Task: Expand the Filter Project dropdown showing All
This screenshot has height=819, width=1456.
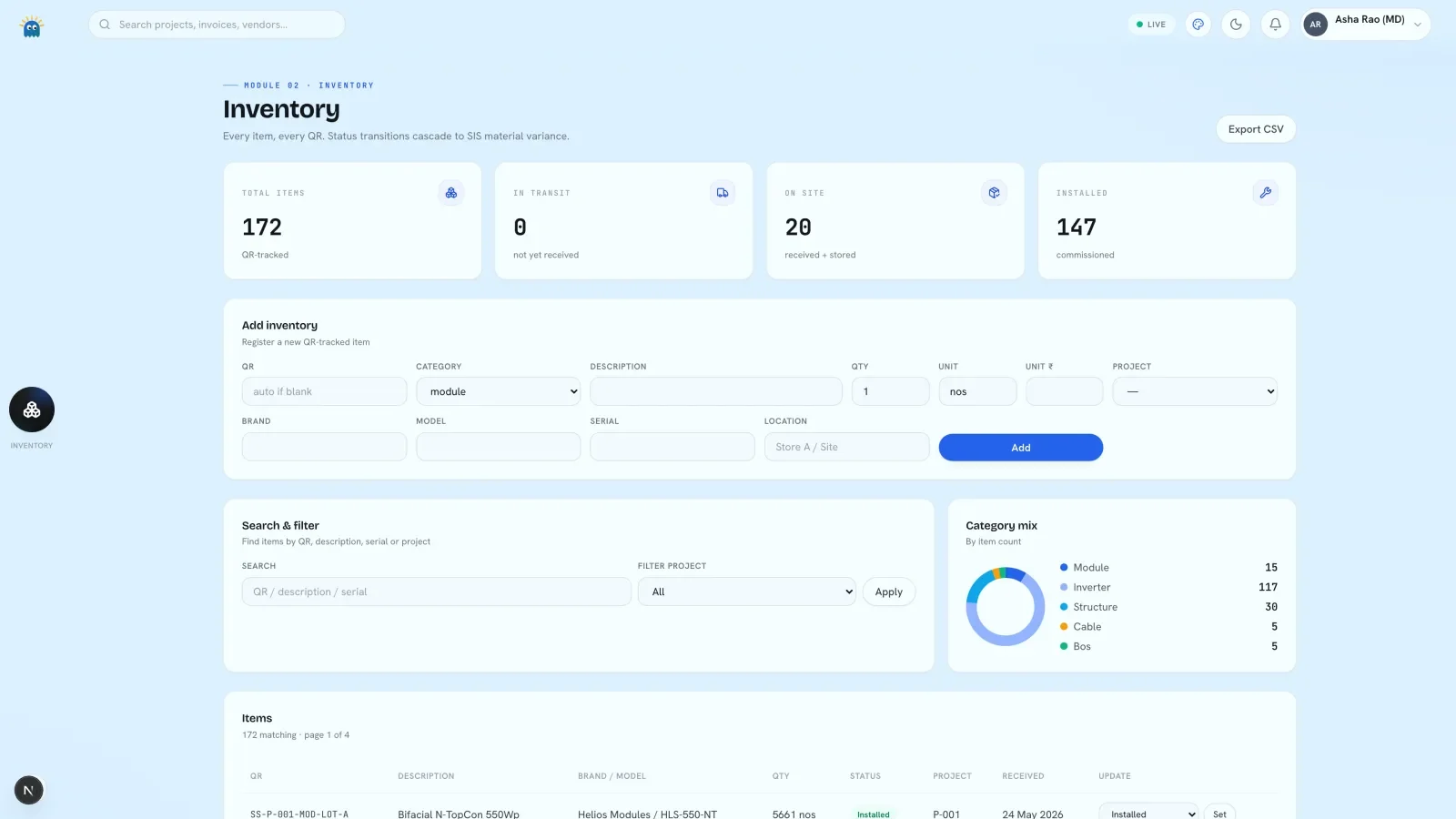Action: pos(747,591)
